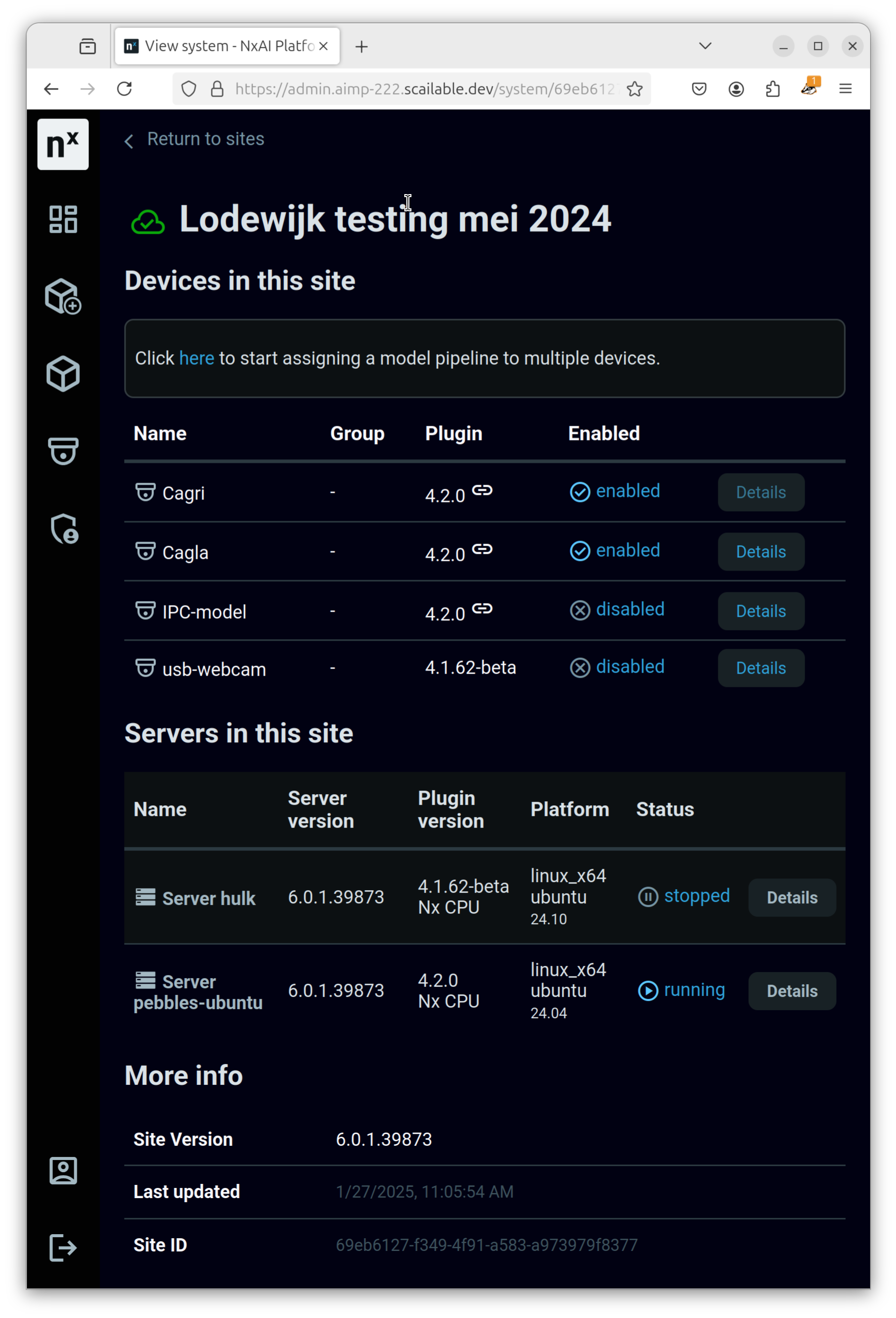Click Return to sites link
Viewport: 896px width, 1318px height.
[x=205, y=139]
